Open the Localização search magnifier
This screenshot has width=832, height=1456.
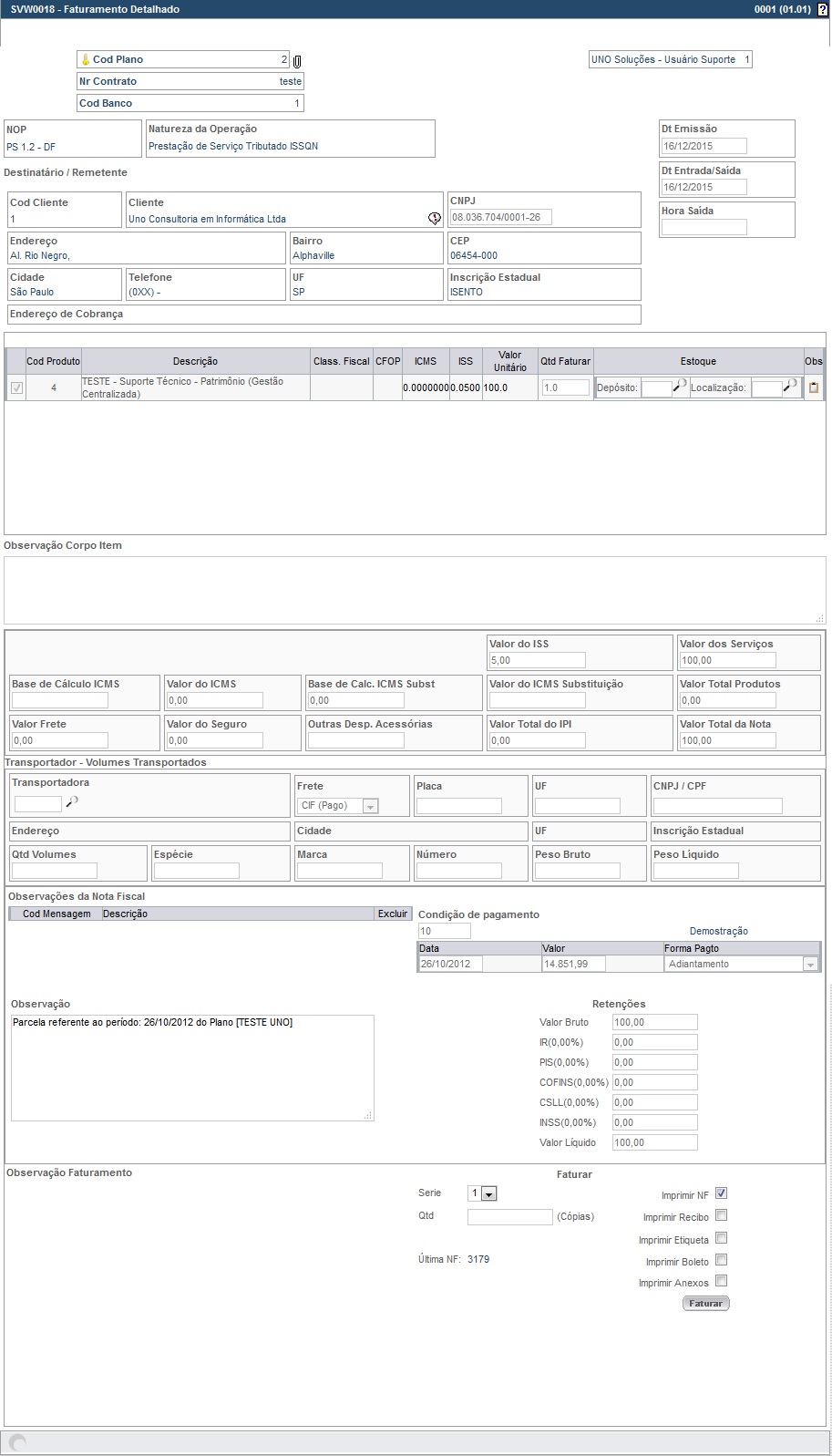pos(791,387)
